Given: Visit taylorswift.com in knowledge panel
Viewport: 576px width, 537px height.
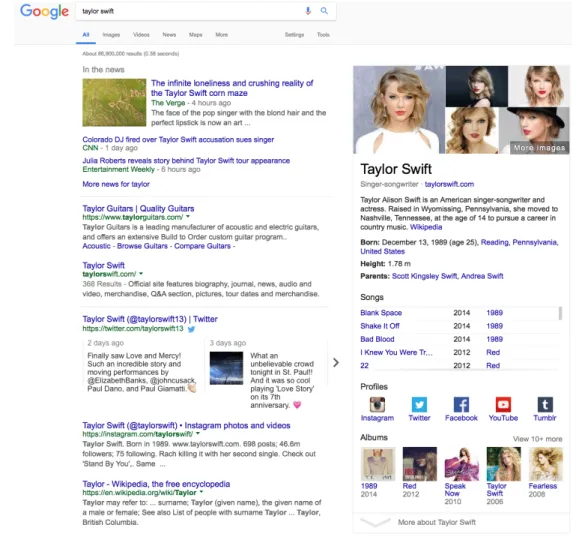Looking at the screenshot, I should (x=449, y=184).
